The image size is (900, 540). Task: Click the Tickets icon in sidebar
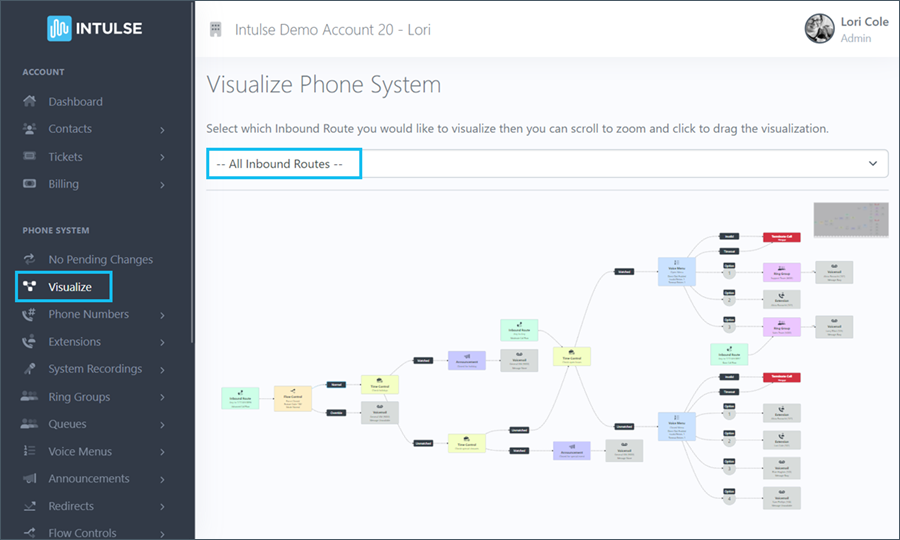click(x=29, y=156)
